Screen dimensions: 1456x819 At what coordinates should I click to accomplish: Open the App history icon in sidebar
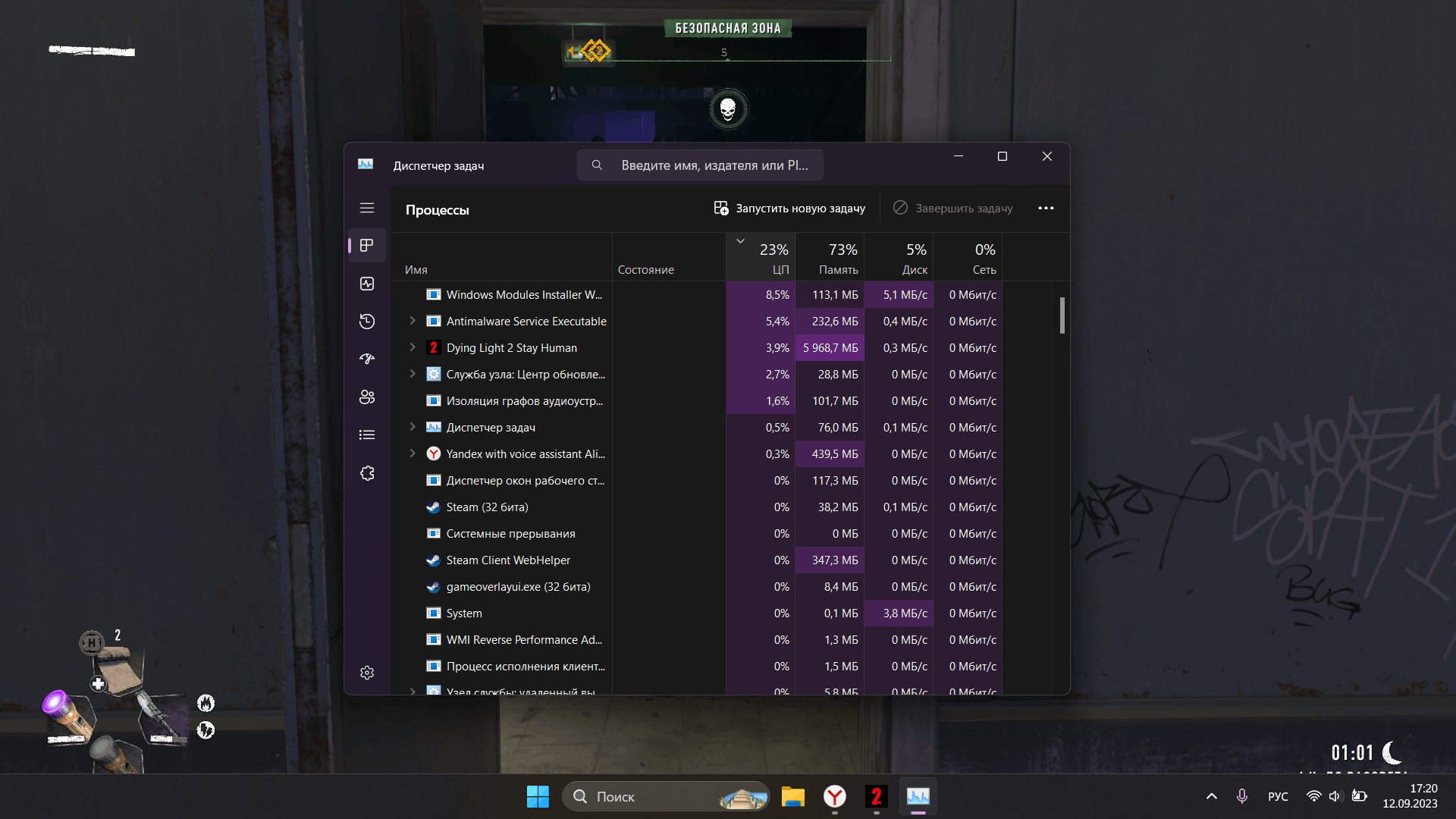click(367, 322)
